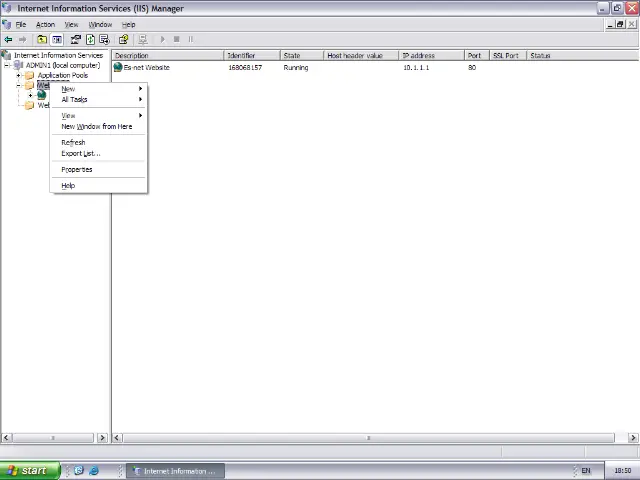Click the Internet Information Services root icon
Image resolution: width=640 pixels, height=480 pixels.
[7, 55]
